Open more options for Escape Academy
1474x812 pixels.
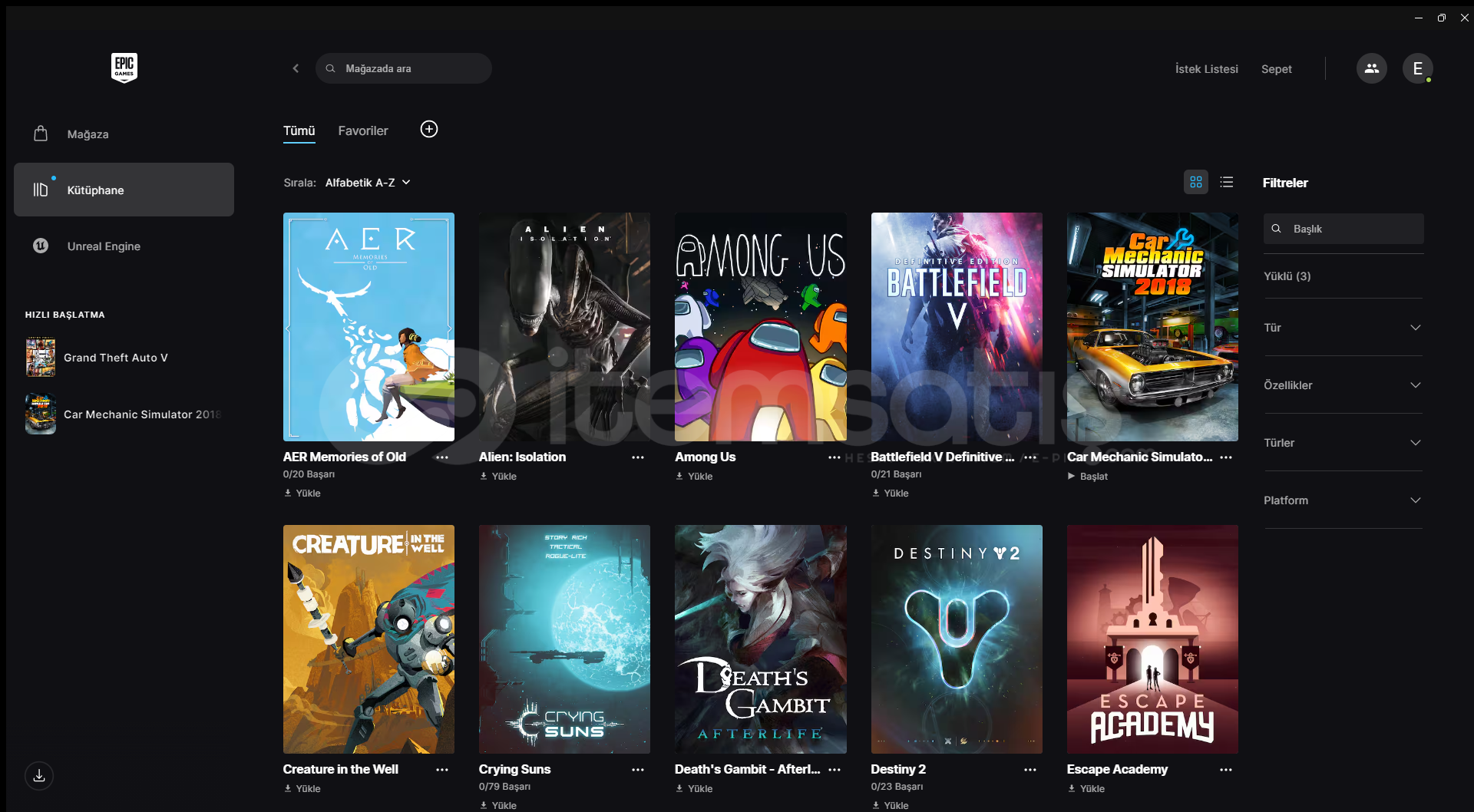(x=1226, y=770)
